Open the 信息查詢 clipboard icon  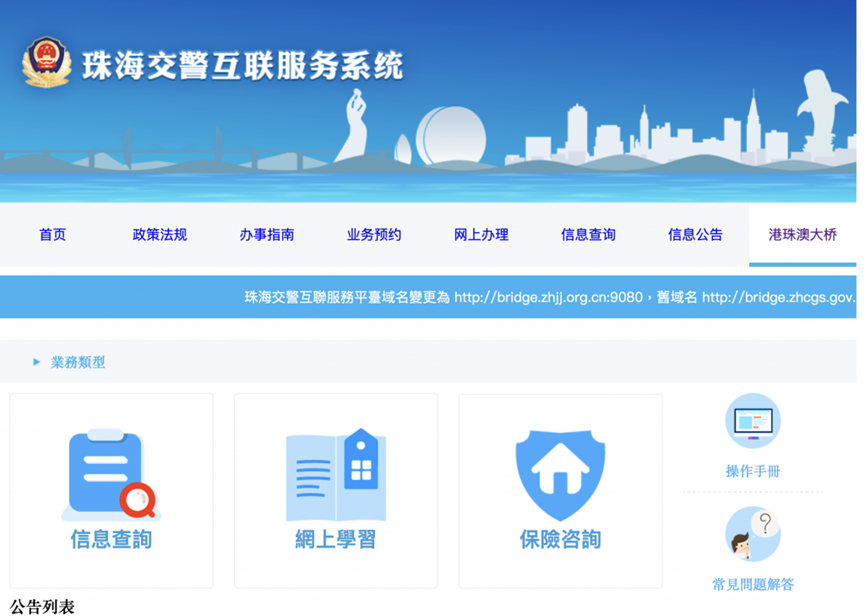pyautogui.click(x=111, y=475)
